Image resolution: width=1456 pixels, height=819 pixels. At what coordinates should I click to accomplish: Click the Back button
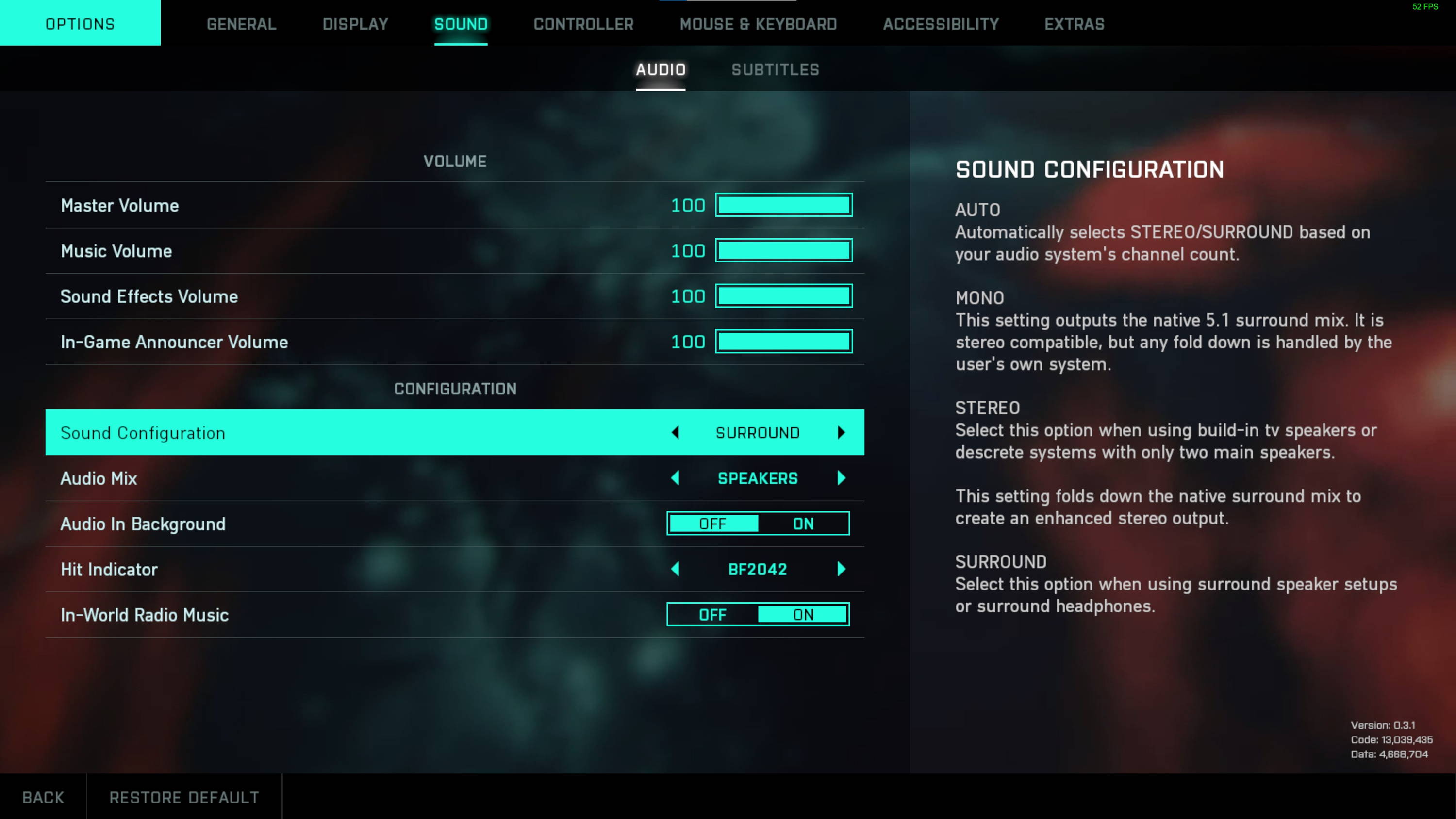pyautogui.click(x=43, y=797)
